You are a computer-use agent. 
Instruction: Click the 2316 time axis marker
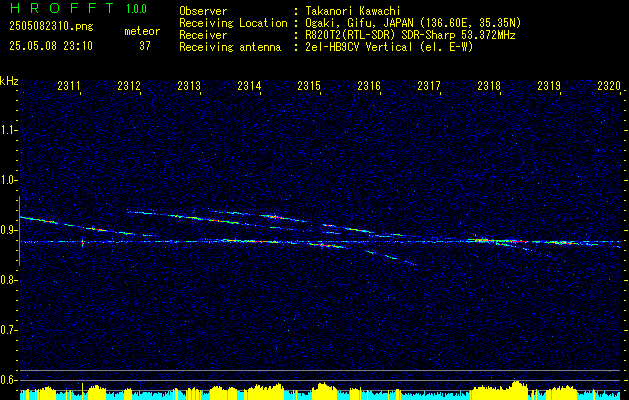[x=369, y=85]
